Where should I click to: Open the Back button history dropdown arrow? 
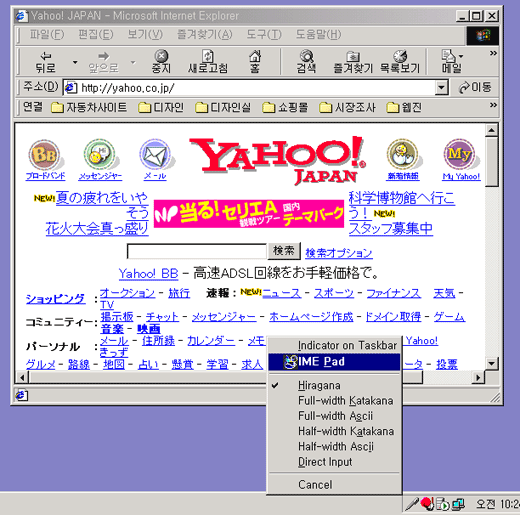(x=75, y=62)
